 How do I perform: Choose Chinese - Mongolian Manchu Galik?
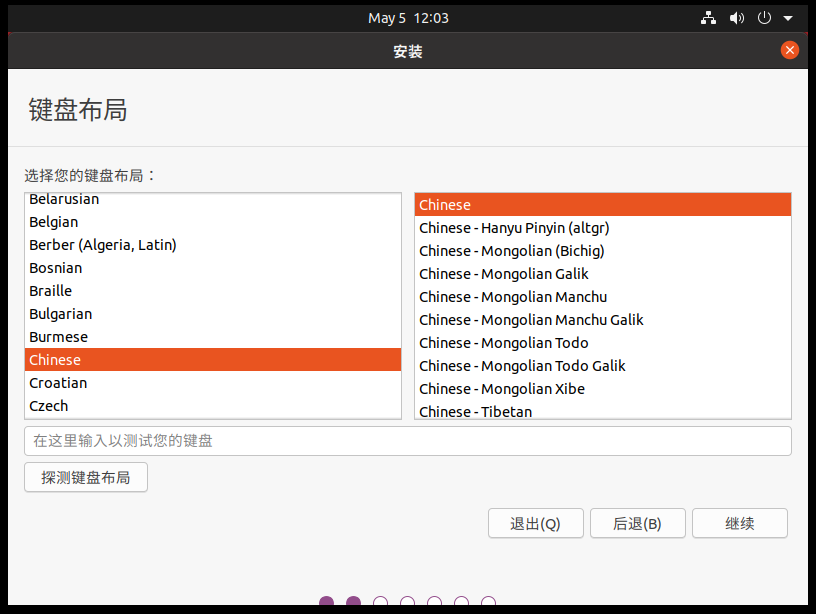tap(603, 319)
